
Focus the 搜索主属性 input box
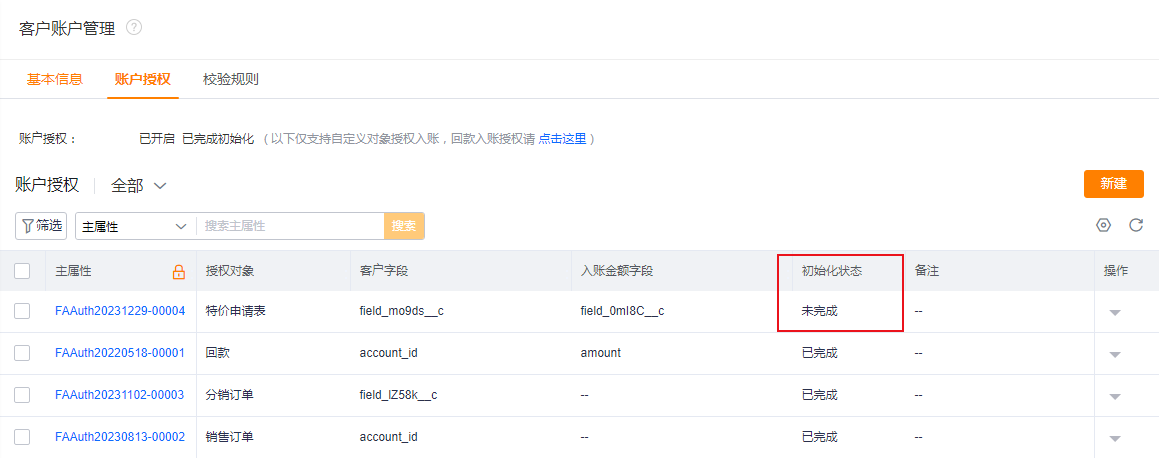coord(290,227)
